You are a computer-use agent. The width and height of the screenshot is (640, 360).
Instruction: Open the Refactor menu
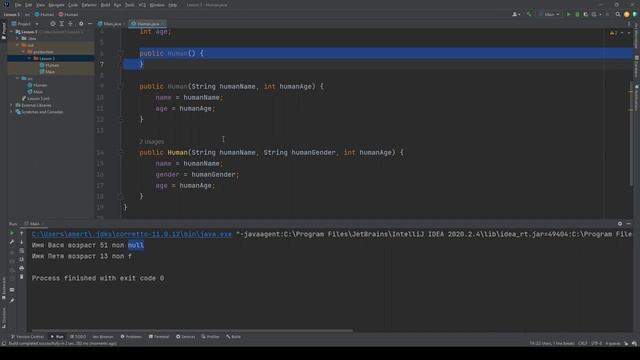[x=89, y=5]
